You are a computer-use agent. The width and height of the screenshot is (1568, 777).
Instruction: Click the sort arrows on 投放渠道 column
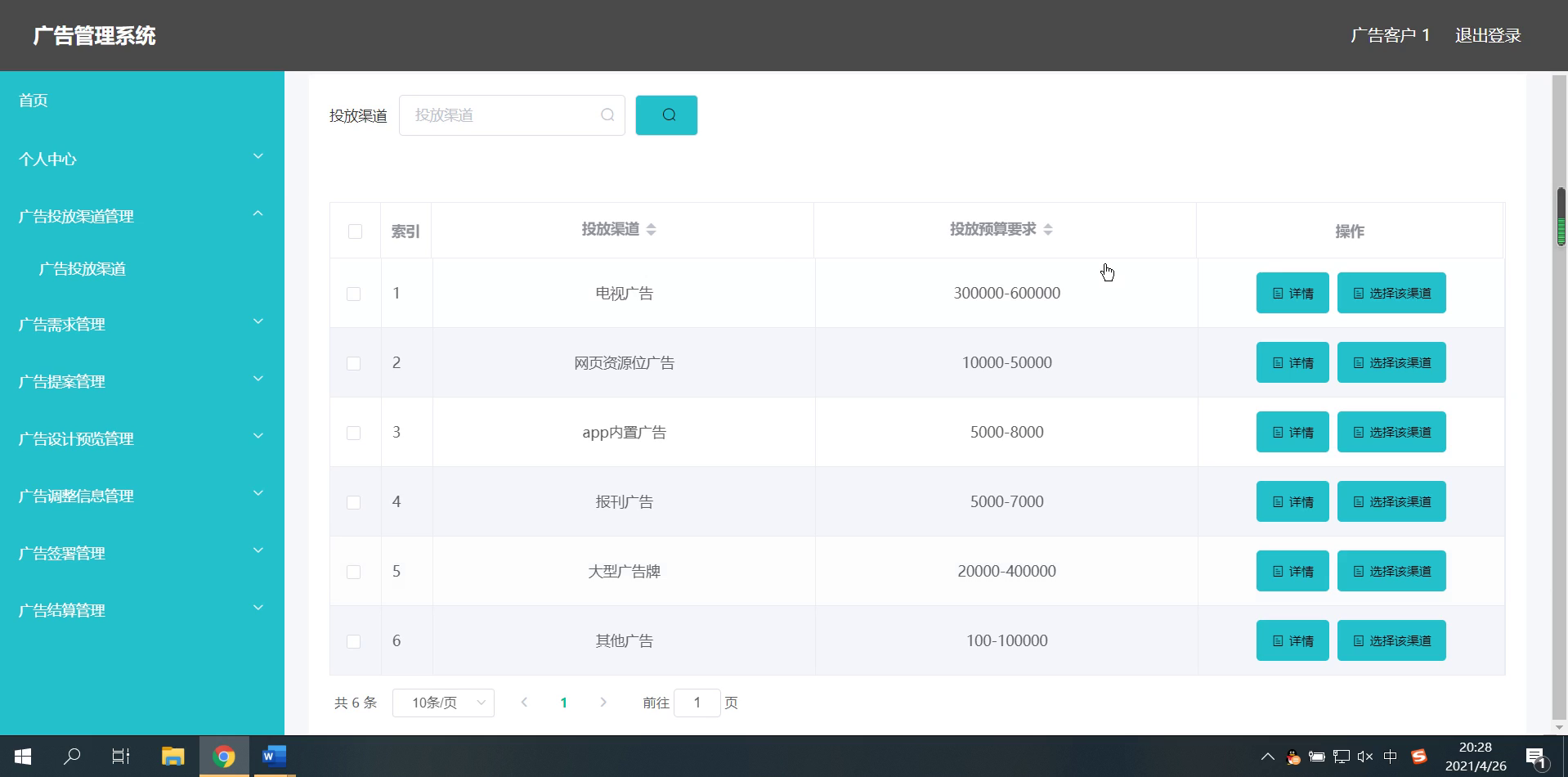pyautogui.click(x=650, y=230)
